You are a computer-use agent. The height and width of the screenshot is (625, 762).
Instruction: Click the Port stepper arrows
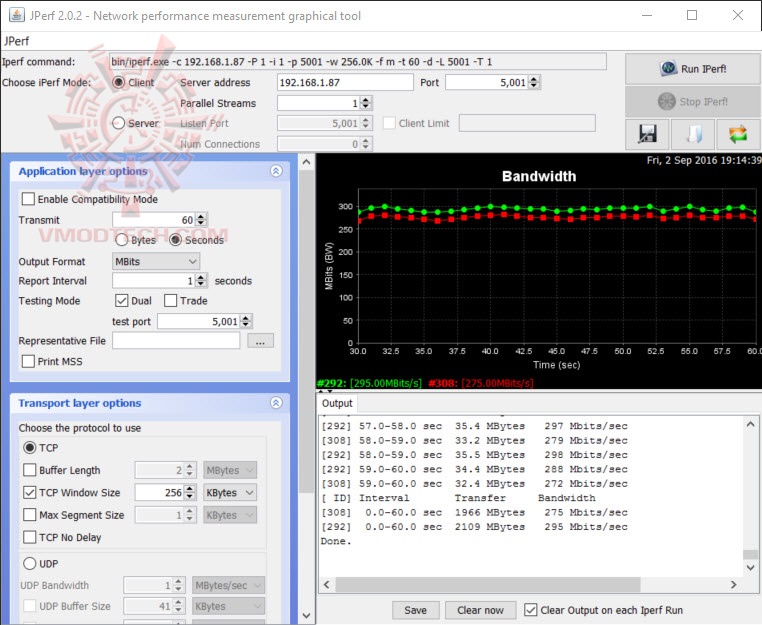534,83
